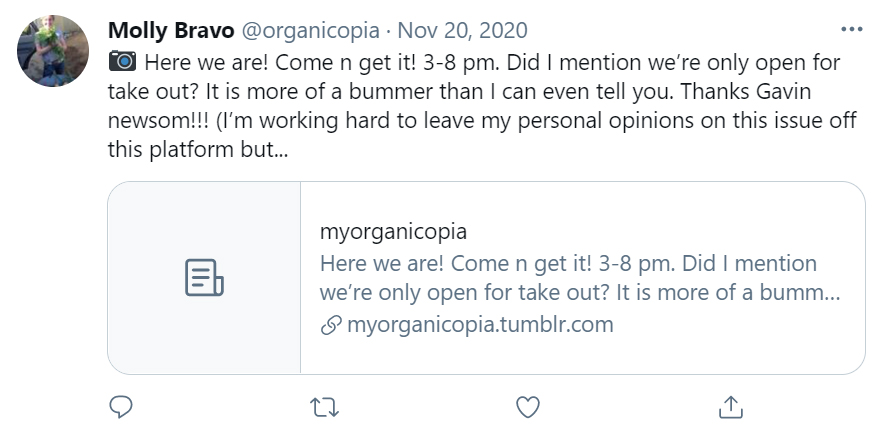Click the myorganicopia.tumblr.com link
Image resolution: width=884 pixels, height=432 pixels.
pyautogui.click(x=479, y=325)
